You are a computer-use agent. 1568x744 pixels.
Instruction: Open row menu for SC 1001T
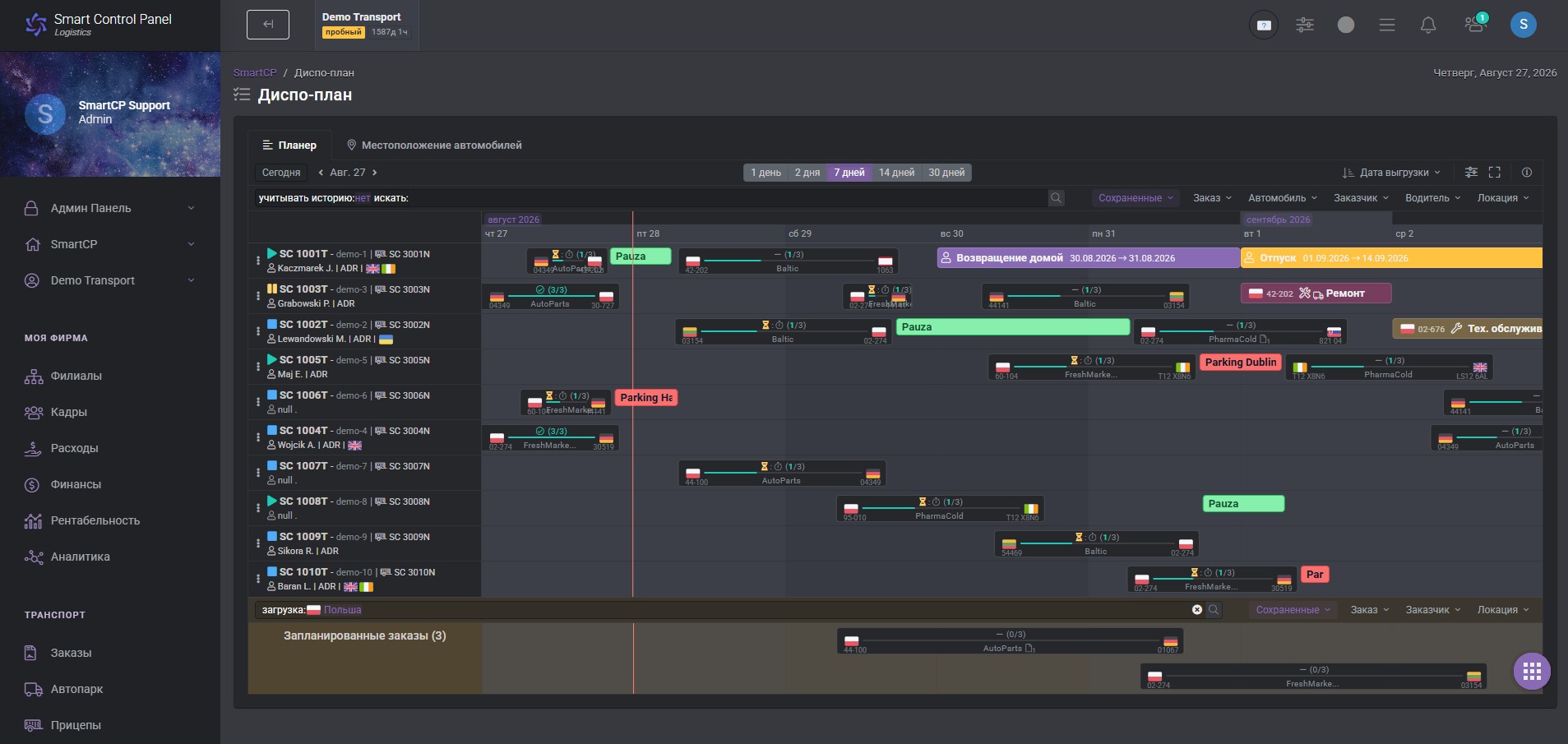[258, 261]
